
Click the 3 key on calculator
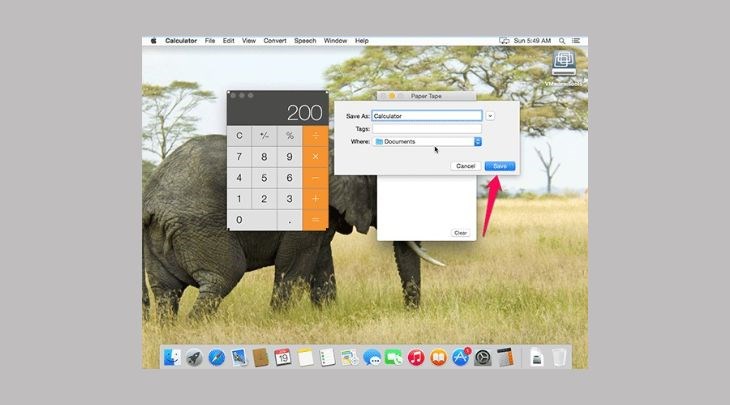coord(290,199)
